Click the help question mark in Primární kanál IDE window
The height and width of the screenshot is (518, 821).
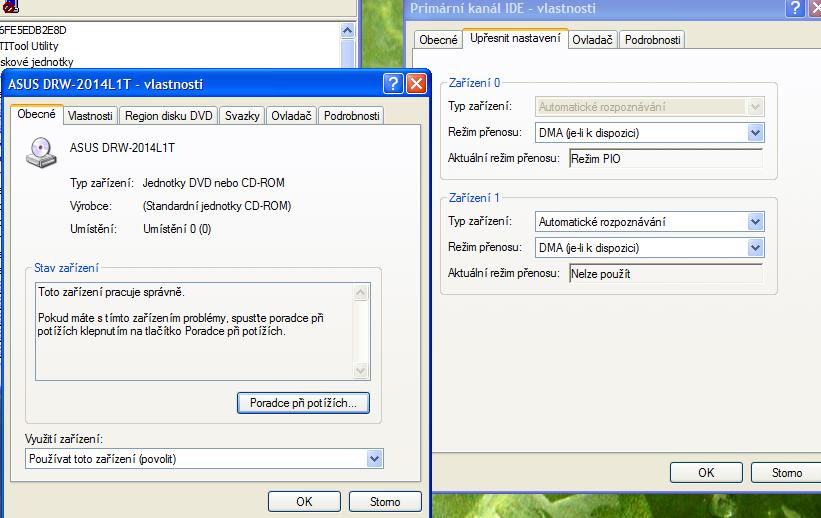pyautogui.click(x=795, y=8)
